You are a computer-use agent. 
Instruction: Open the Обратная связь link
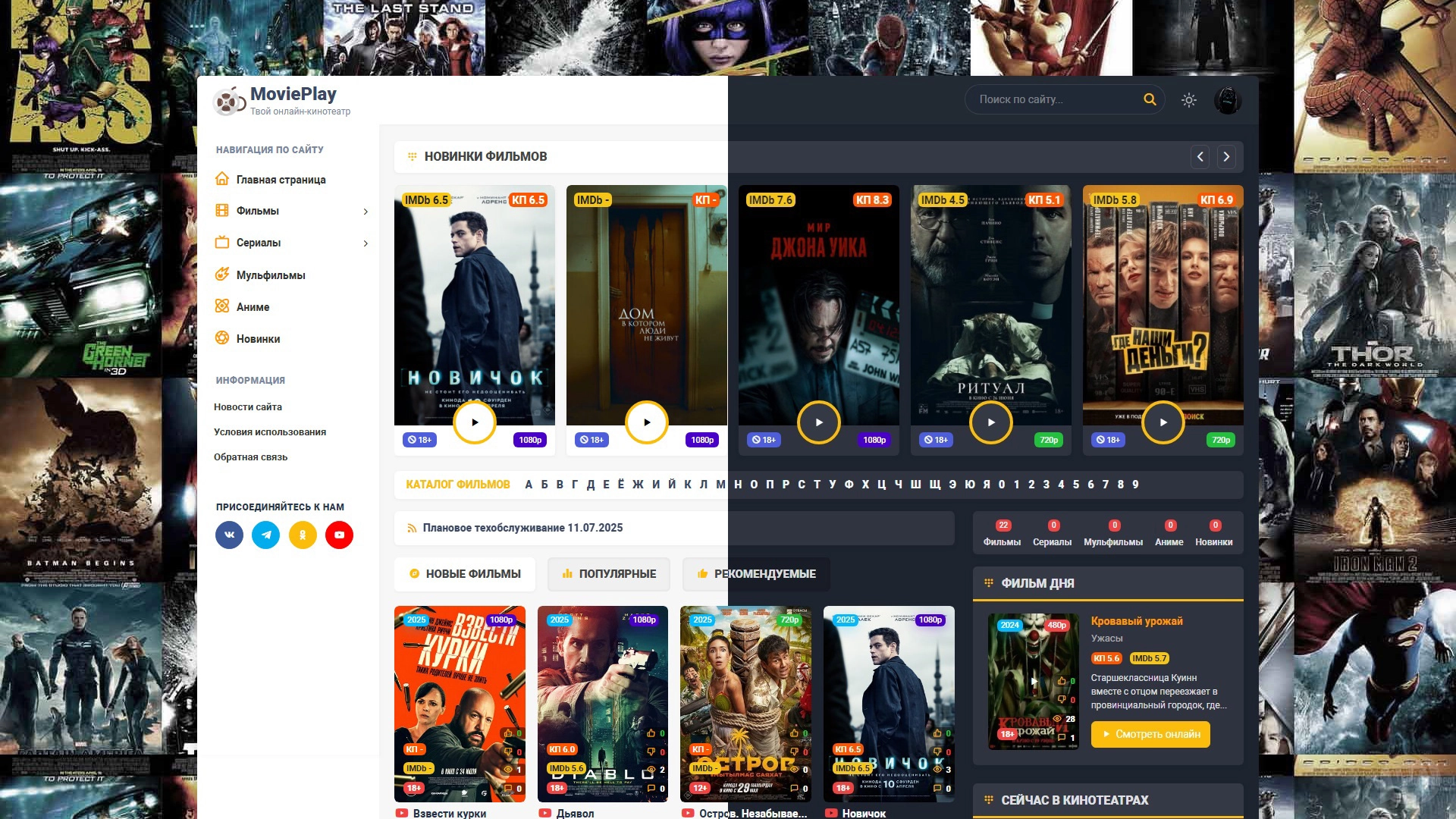coord(250,457)
